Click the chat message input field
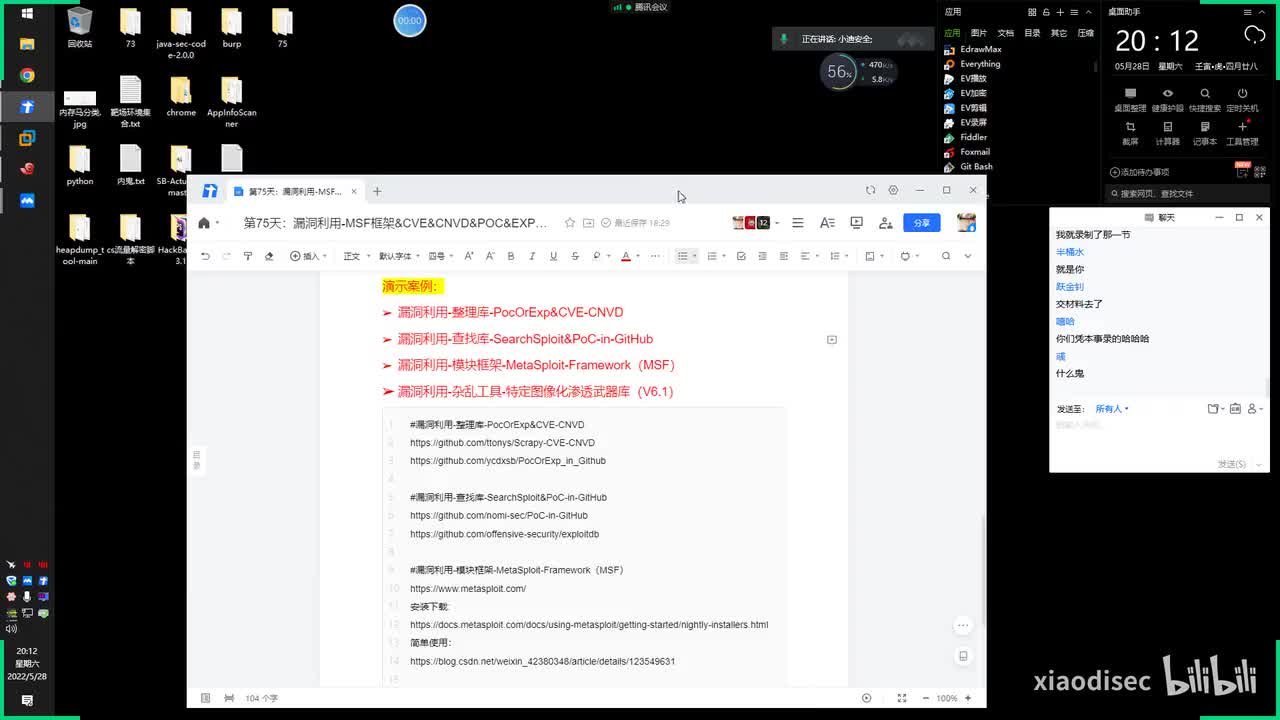Screen dimensions: 1280x720 1158,436
